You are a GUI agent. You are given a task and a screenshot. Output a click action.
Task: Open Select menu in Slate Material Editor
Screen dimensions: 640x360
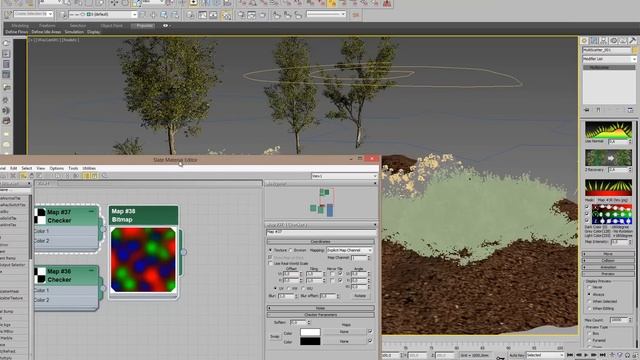[x=27, y=168]
